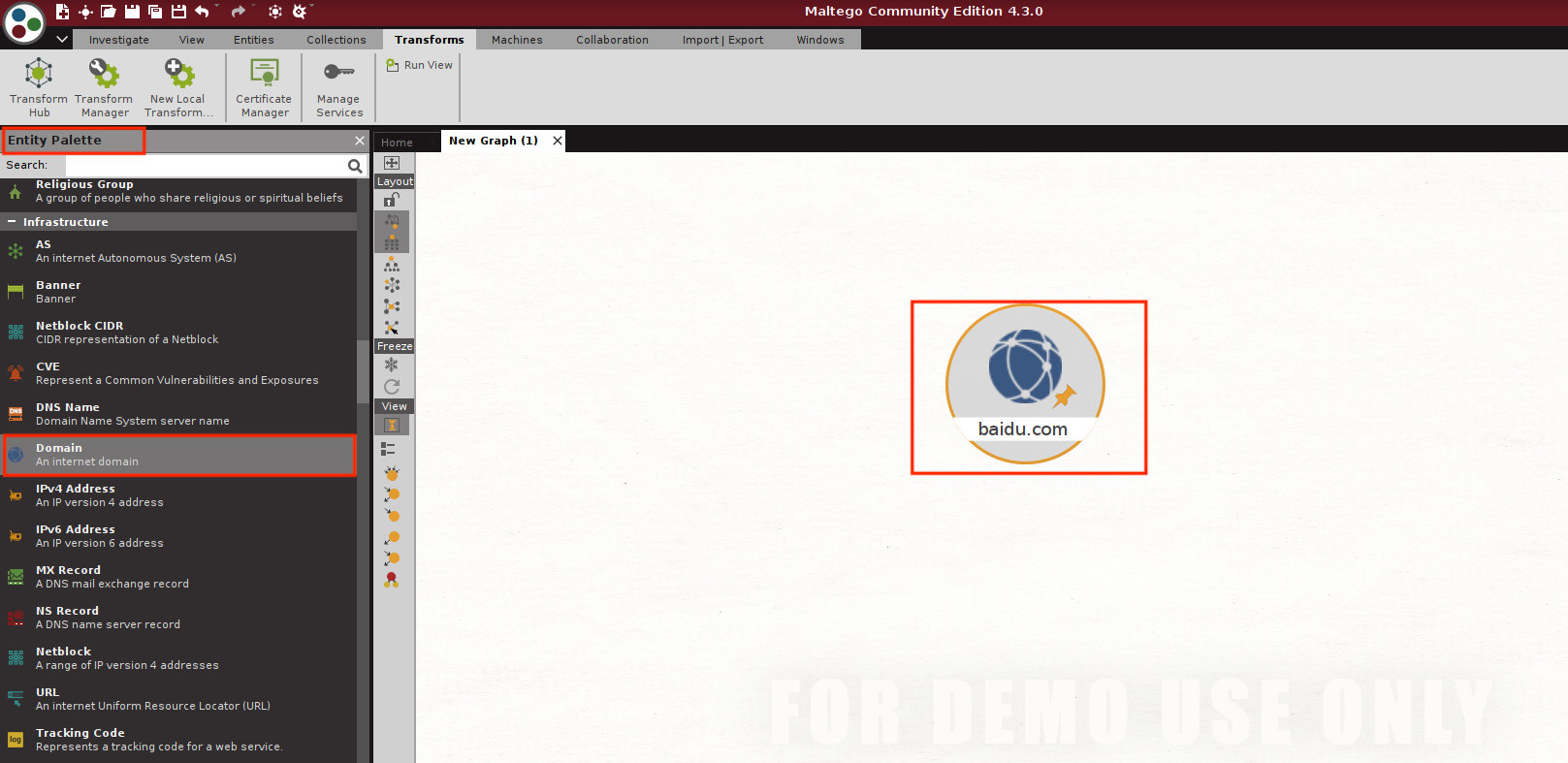This screenshot has height=763, width=1568.
Task: Select the Netblock entity with IP range
Action: [178, 658]
